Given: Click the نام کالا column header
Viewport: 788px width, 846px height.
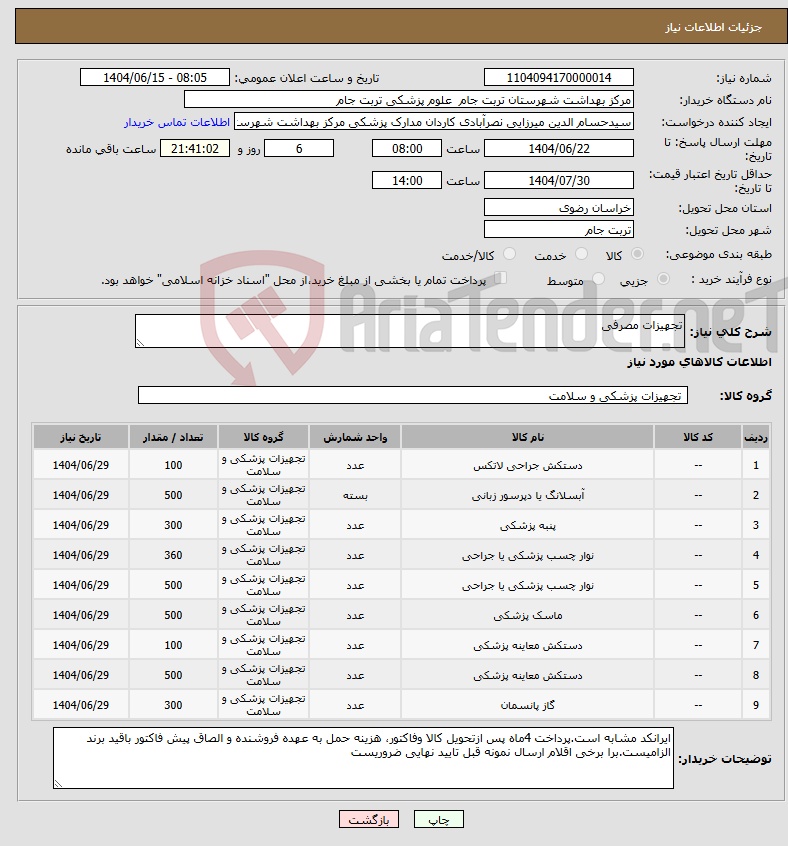Looking at the screenshot, I should coord(527,437).
